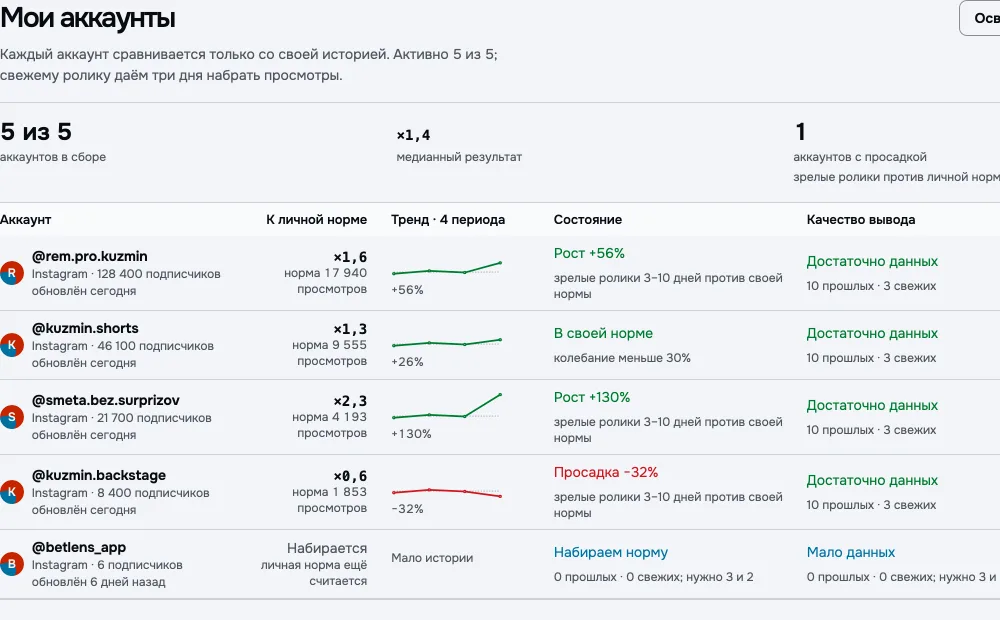
Task: Click the "Качество вывода" column header
Action: click(x=860, y=219)
